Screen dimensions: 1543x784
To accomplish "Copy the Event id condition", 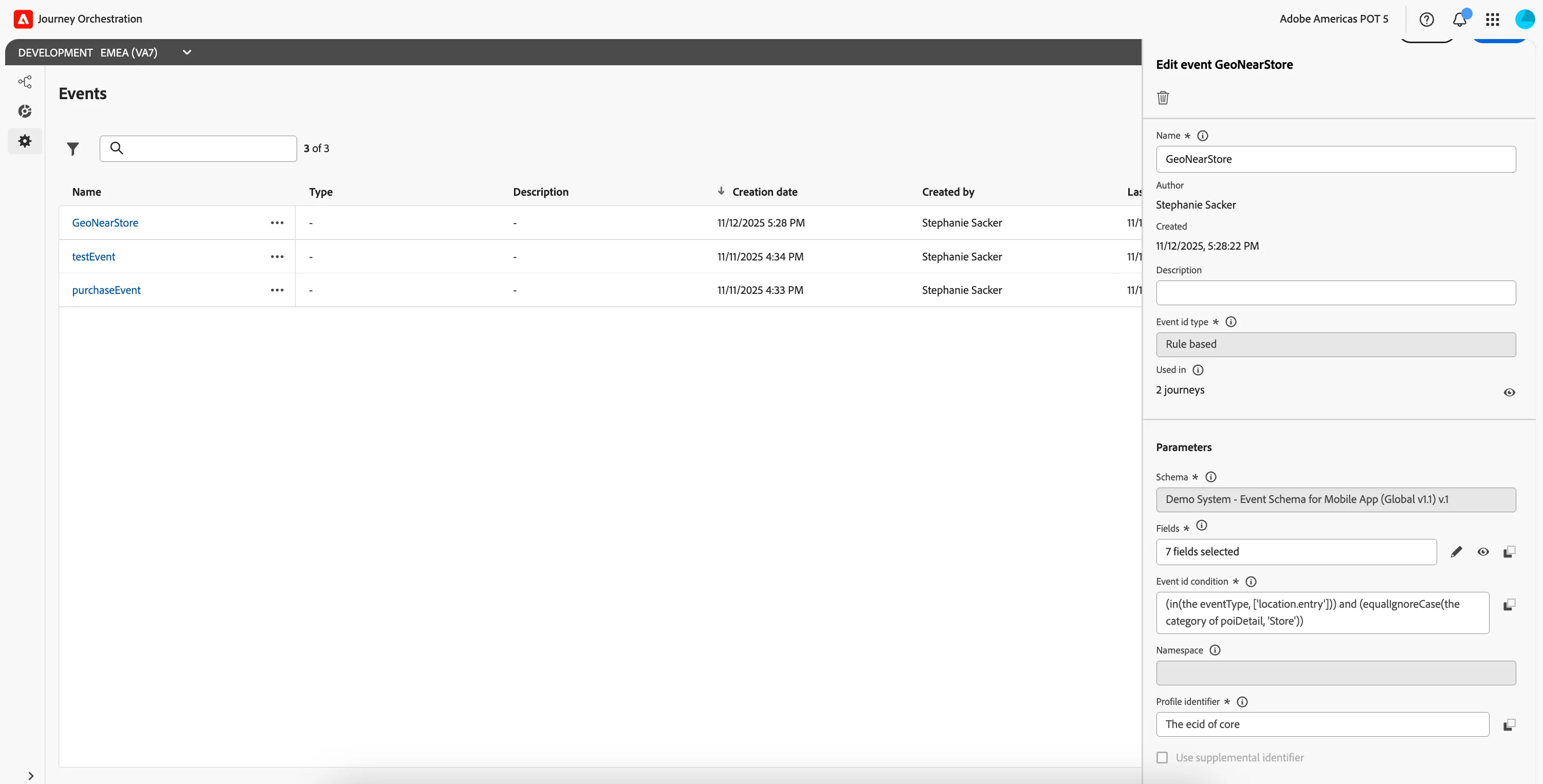I will 1510,604.
